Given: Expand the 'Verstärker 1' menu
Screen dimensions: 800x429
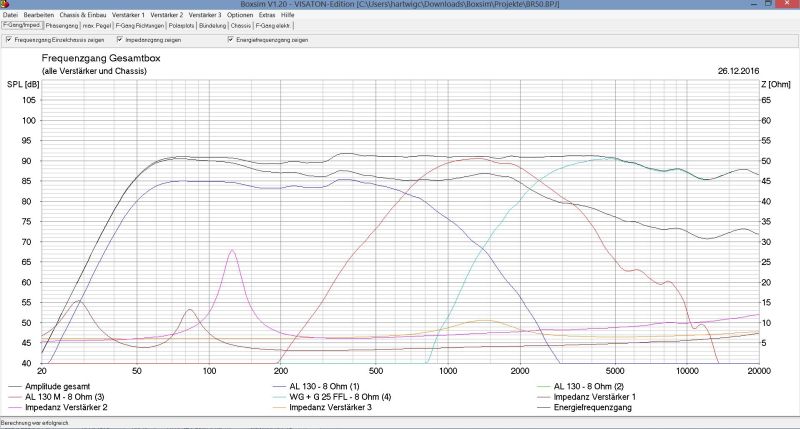Looking at the screenshot, I should (x=129, y=16).
